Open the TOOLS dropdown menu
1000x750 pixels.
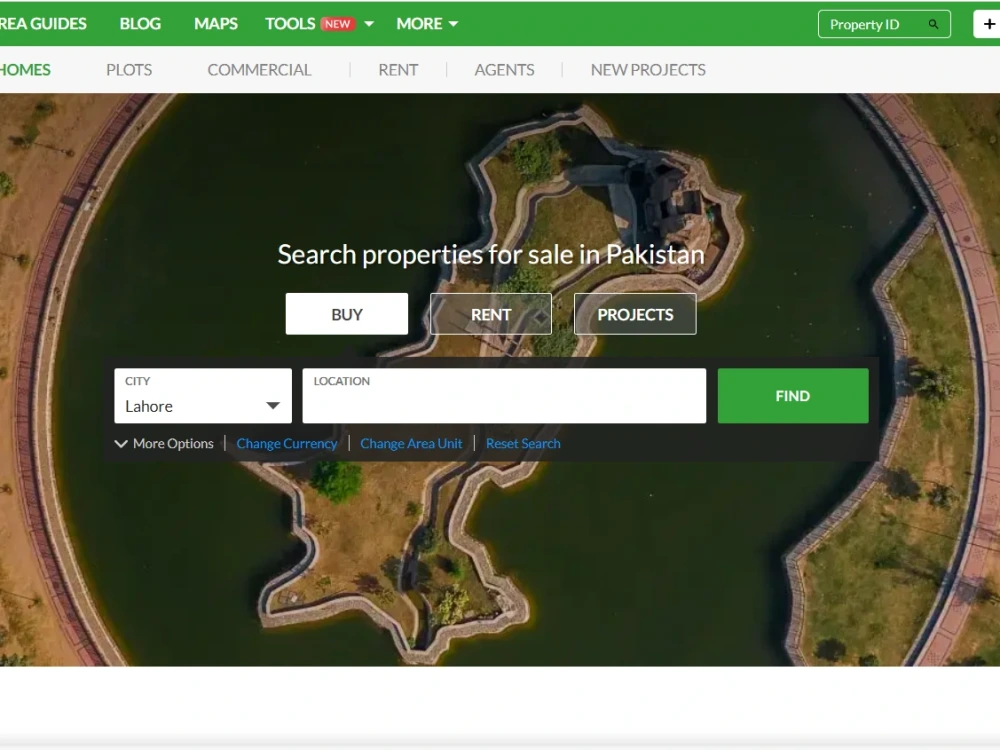pyautogui.click(x=320, y=24)
